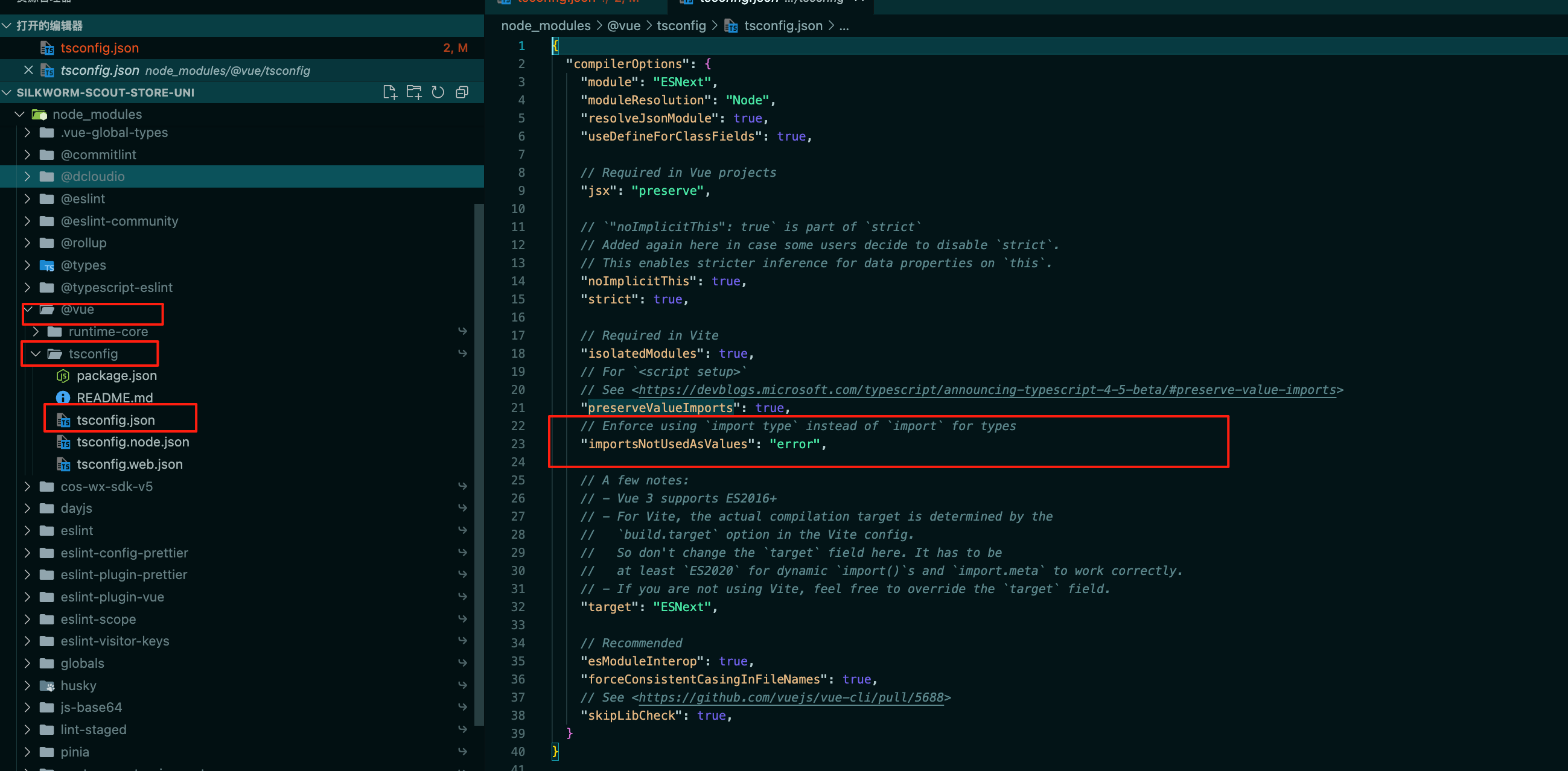
Task: Collapse all folders in the explorer
Action: point(461,92)
